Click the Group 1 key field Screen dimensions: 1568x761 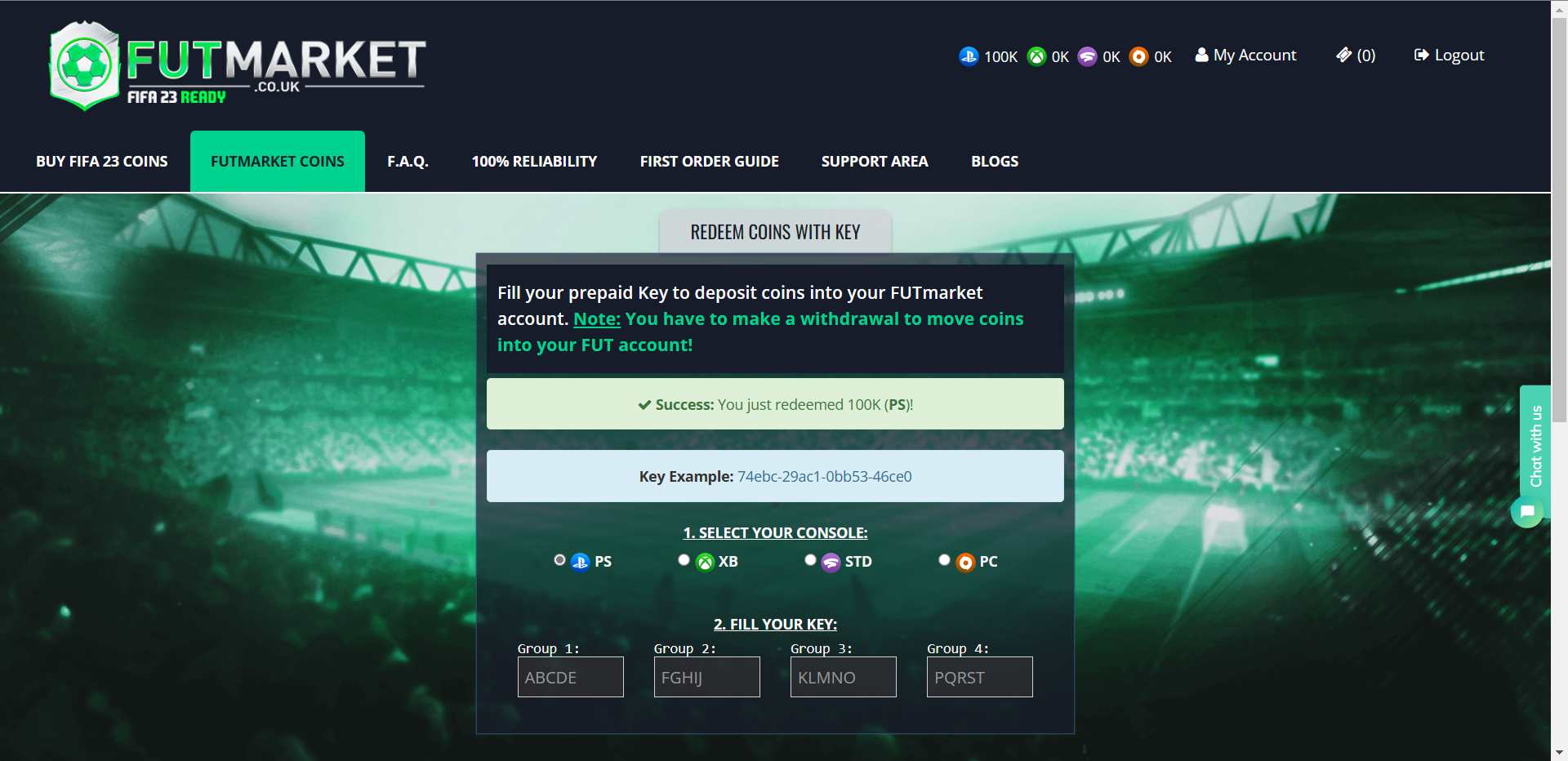pos(571,677)
